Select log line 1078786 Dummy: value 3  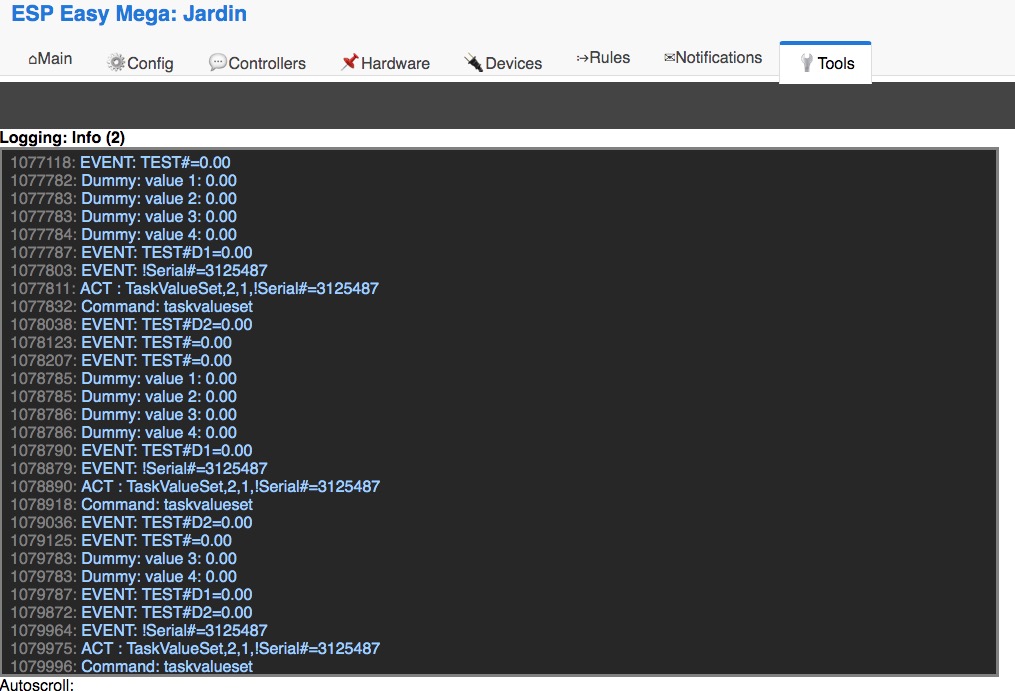[124, 414]
